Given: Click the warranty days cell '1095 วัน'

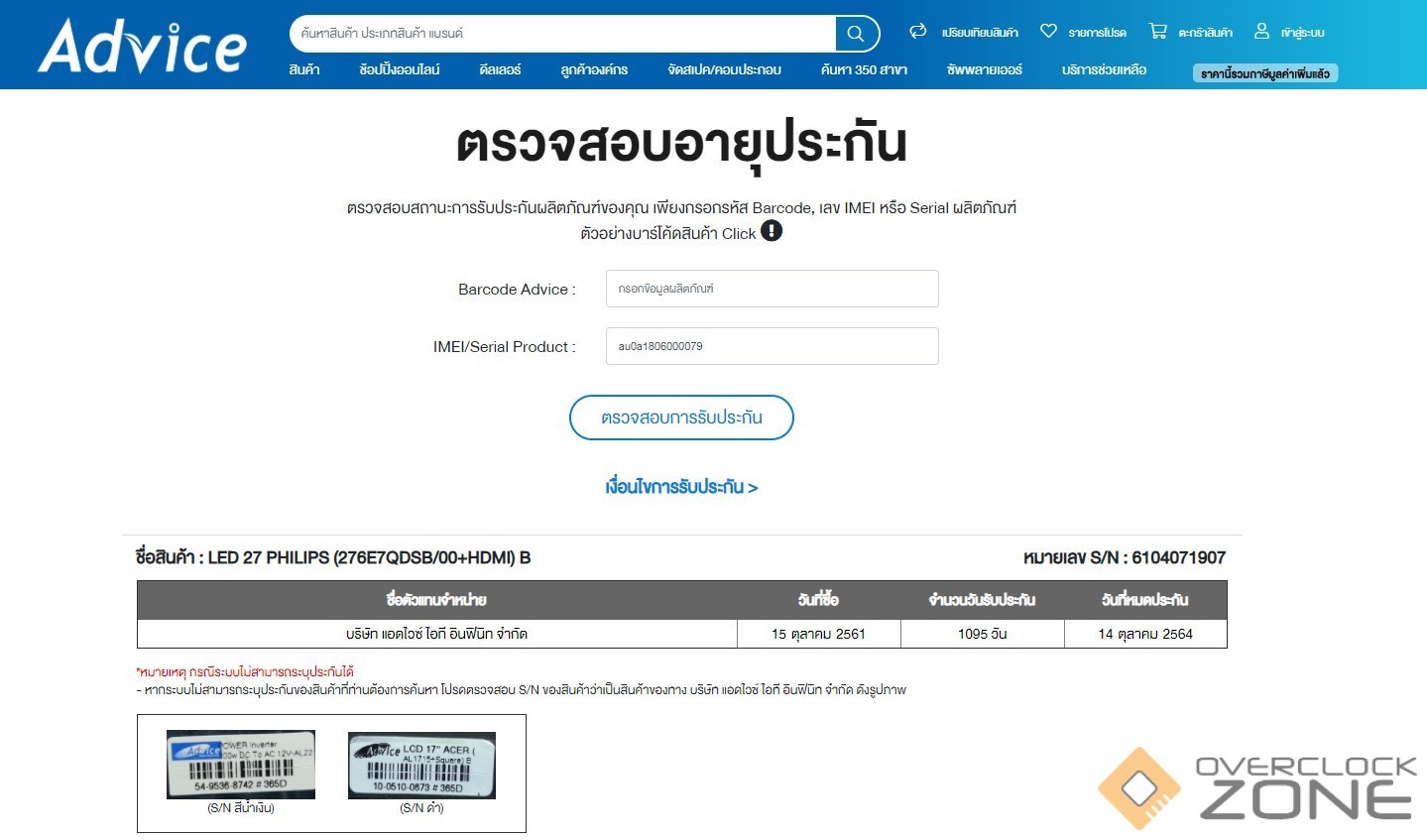Looking at the screenshot, I should [x=982, y=634].
